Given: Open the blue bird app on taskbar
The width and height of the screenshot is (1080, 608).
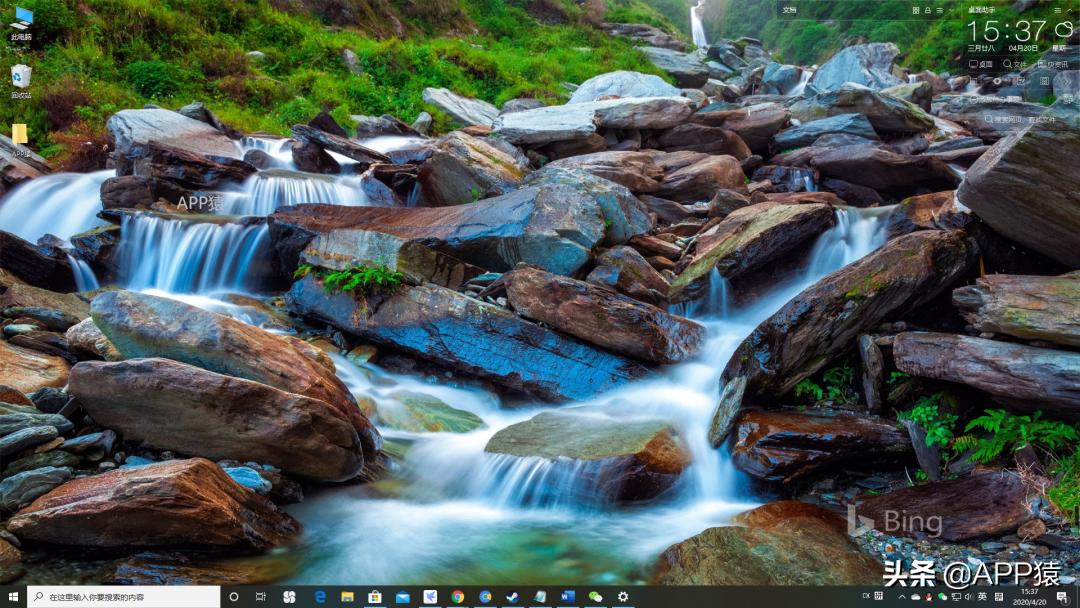Looking at the screenshot, I should [430, 597].
